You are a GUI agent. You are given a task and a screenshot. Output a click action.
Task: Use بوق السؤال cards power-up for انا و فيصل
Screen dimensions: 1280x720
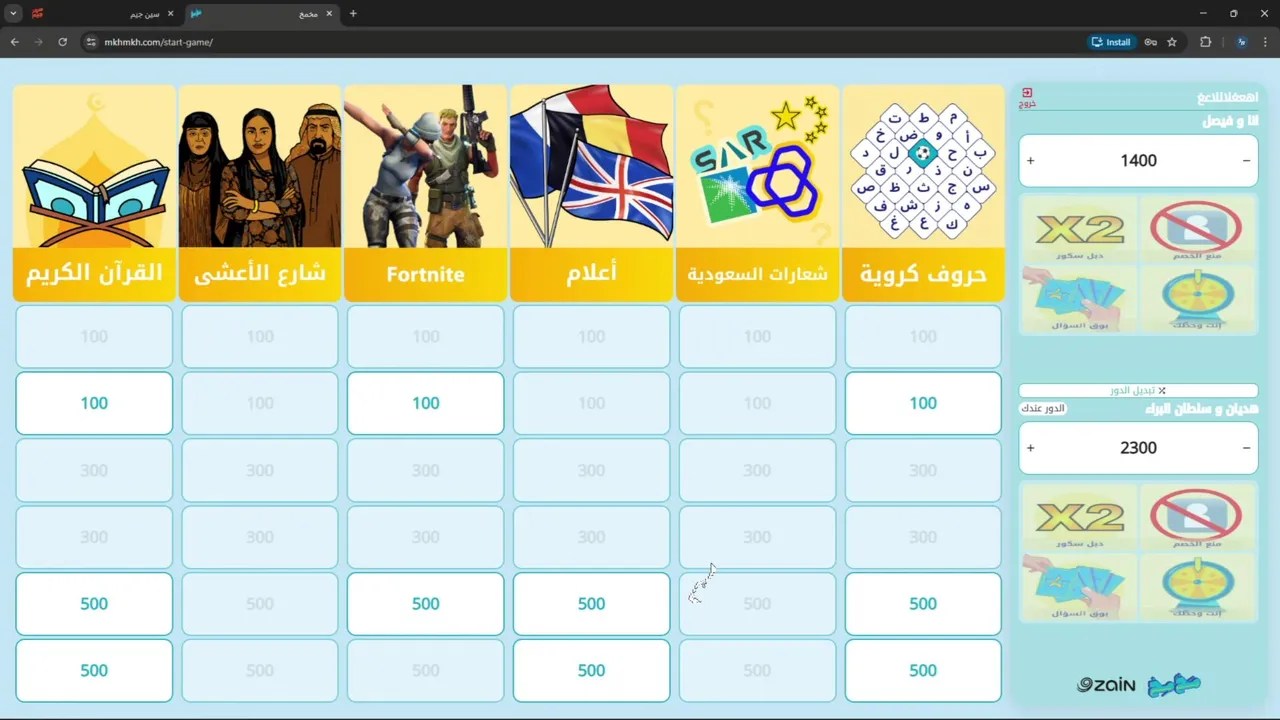tap(1079, 299)
